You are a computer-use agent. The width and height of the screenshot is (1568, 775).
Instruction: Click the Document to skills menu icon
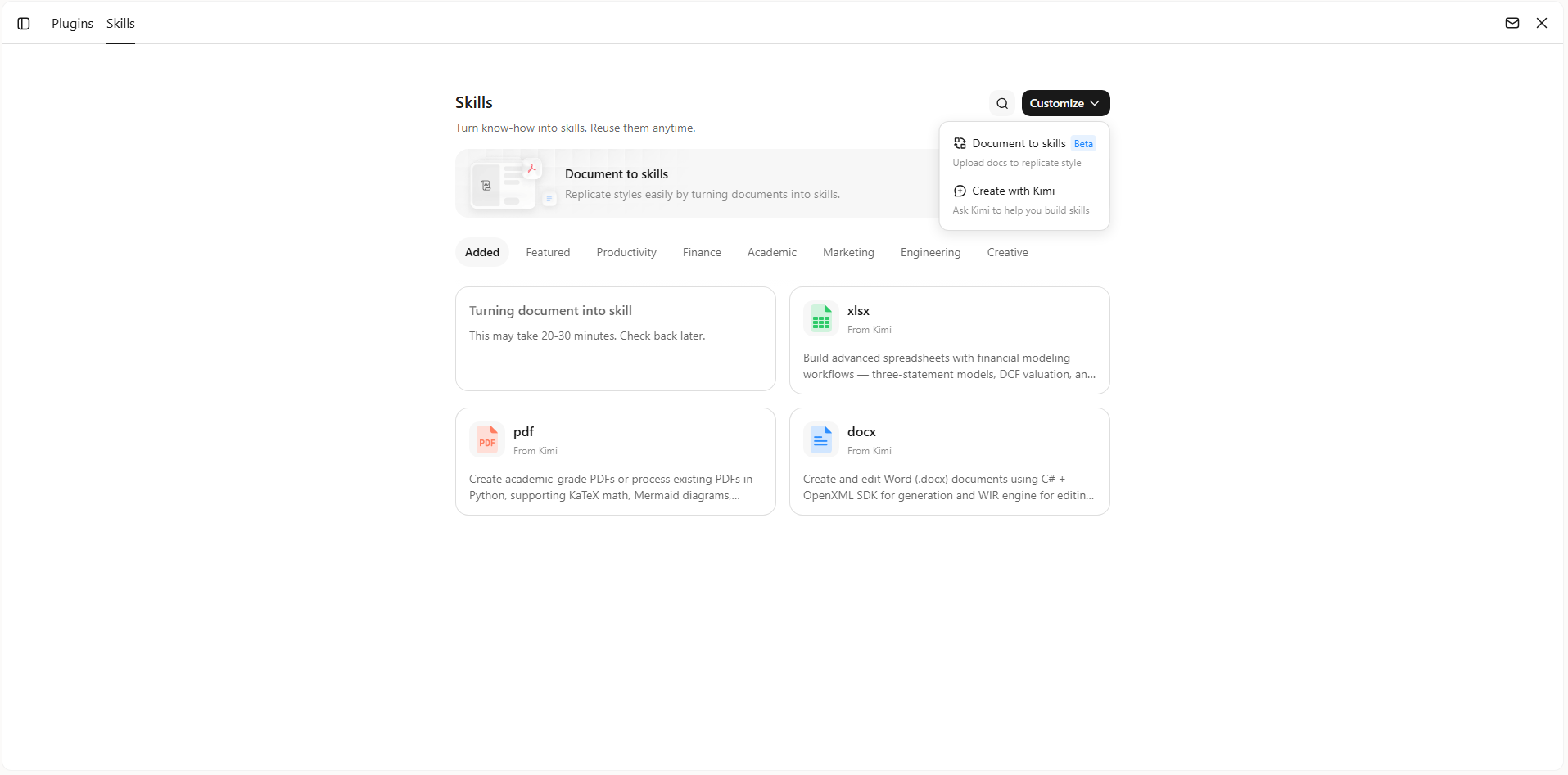tap(960, 143)
